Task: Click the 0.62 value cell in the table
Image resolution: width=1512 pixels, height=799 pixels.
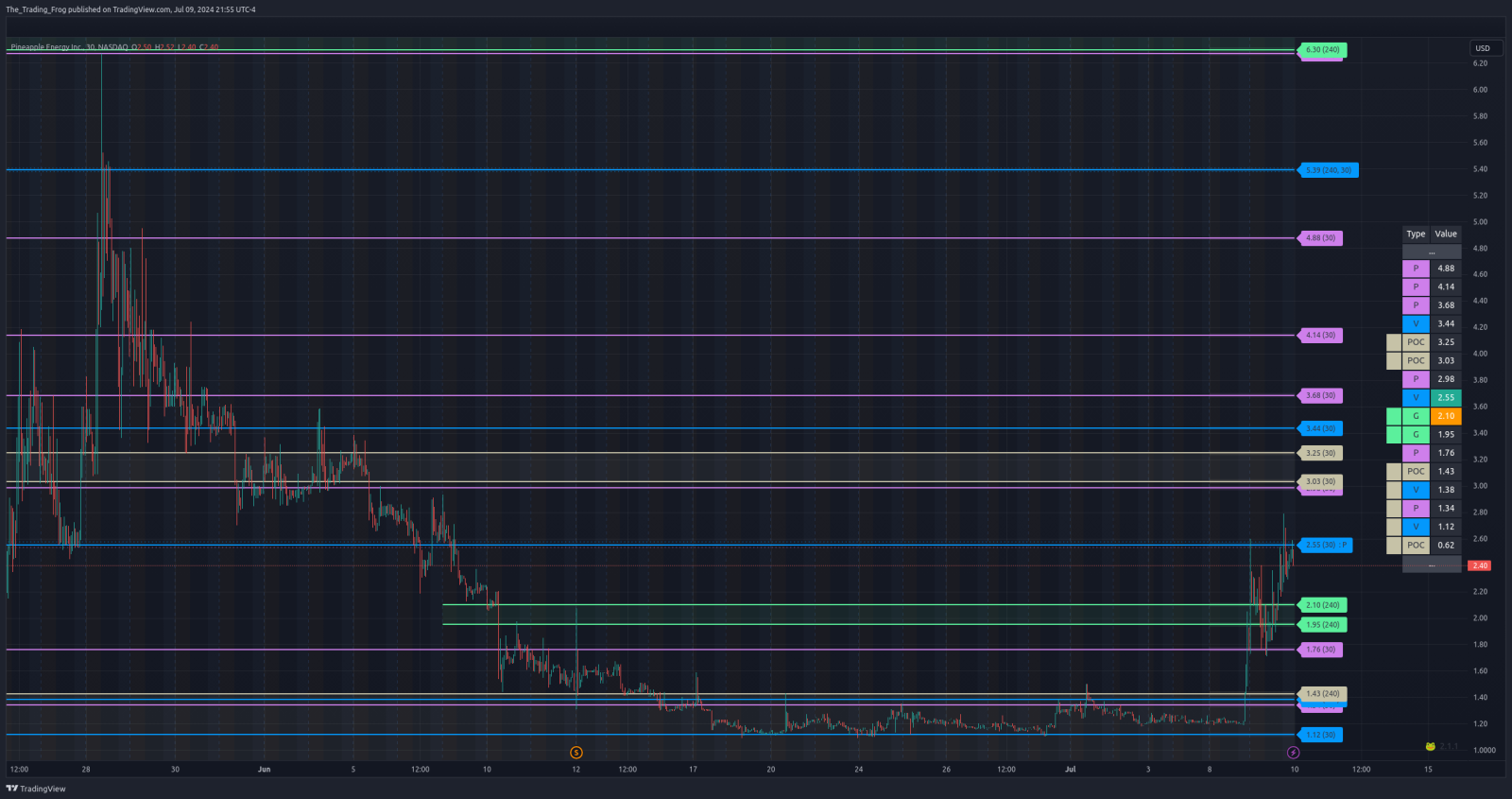Action: tap(1446, 546)
